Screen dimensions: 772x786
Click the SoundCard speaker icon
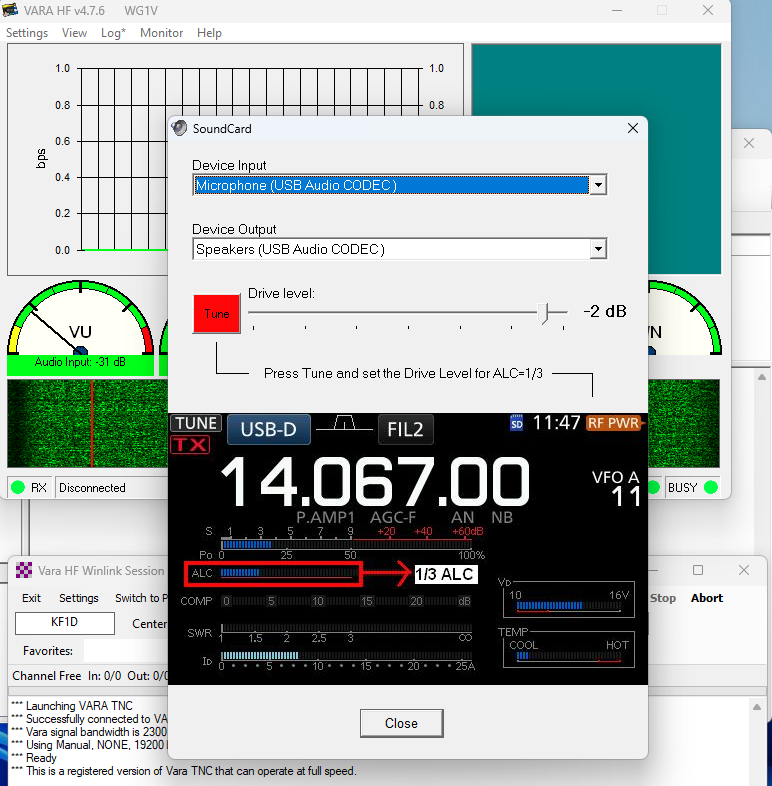(x=180, y=128)
